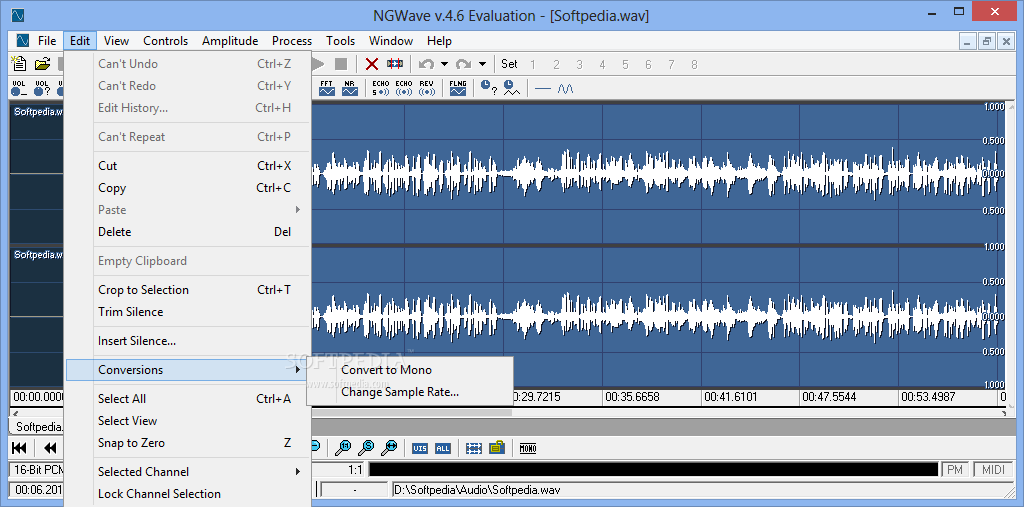Click the Stop square button in toolbar
The image size is (1024, 507).
click(x=341, y=63)
